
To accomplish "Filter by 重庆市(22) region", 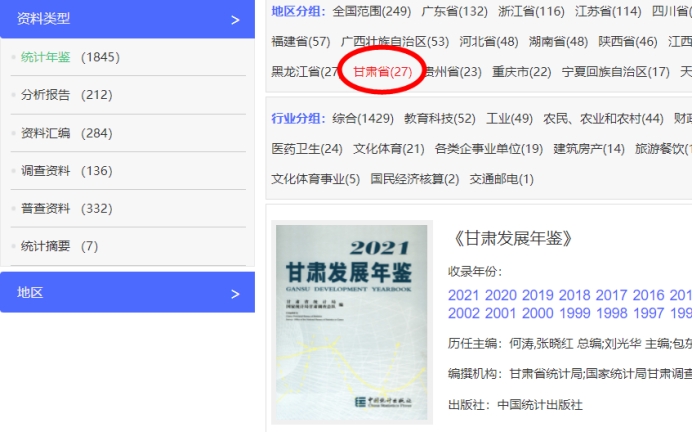I will (521, 72).
